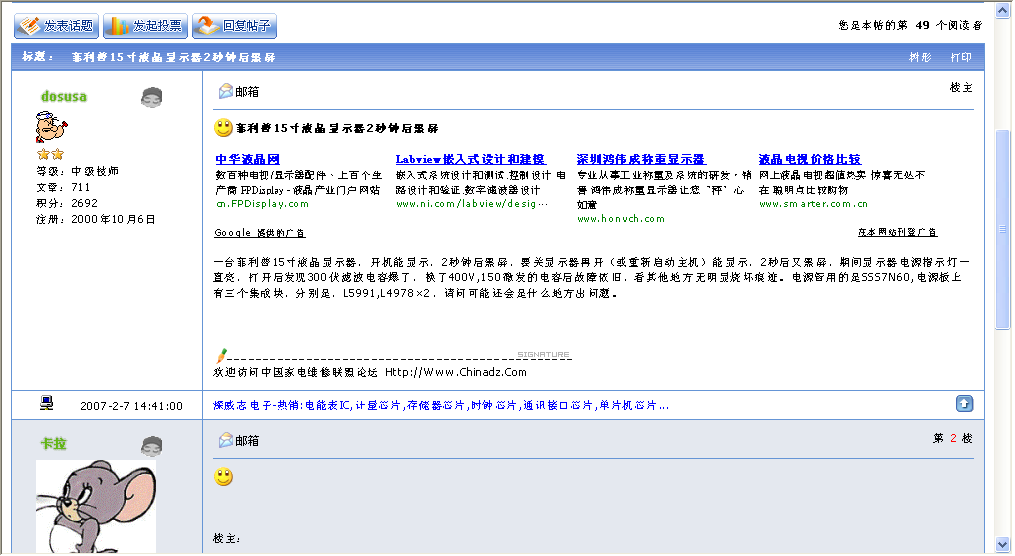Click the 发表话题 new topic button
Viewport: 1015px width, 556px height.
pyautogui.click(x=56, y=26)
